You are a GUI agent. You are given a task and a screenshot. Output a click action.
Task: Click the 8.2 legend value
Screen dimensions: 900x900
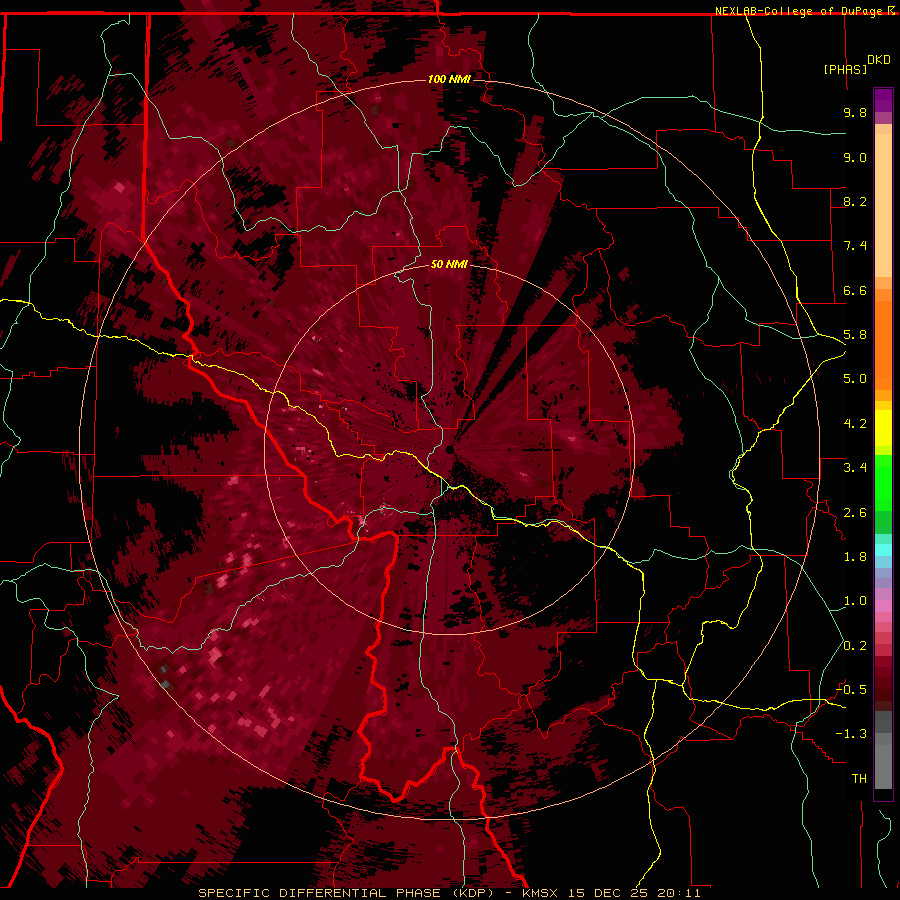(x=855, y=201)
